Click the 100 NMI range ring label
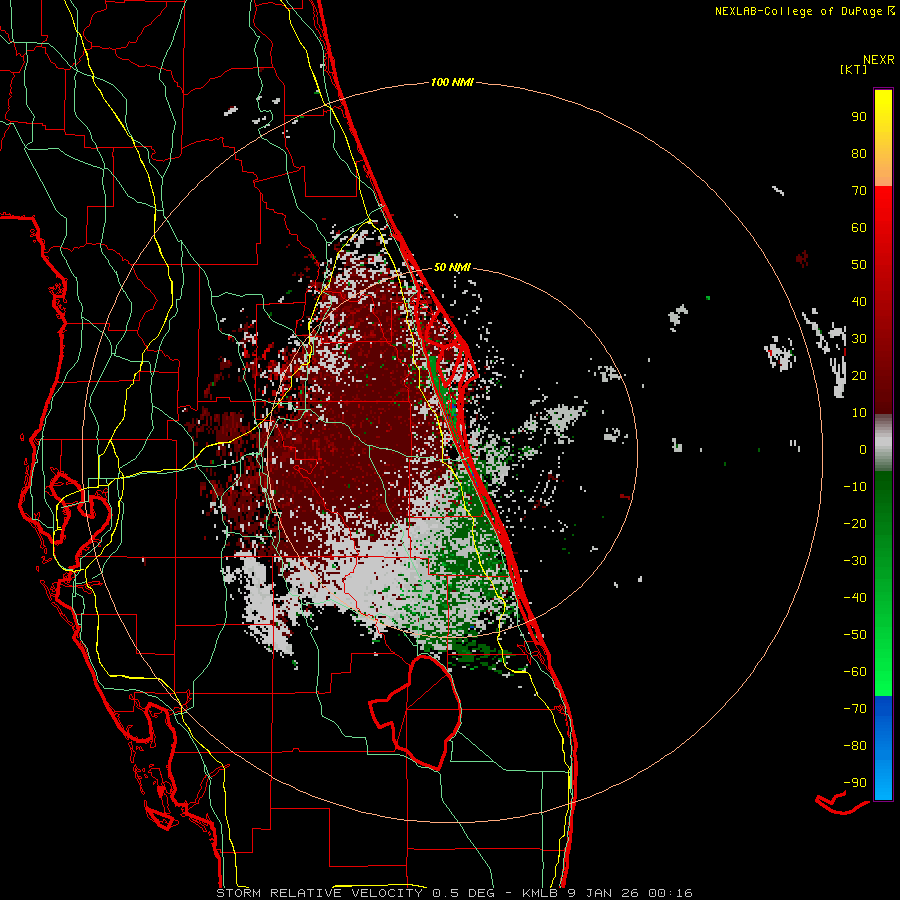The height and width of the screenshot is (900, 900). point(452,83)
